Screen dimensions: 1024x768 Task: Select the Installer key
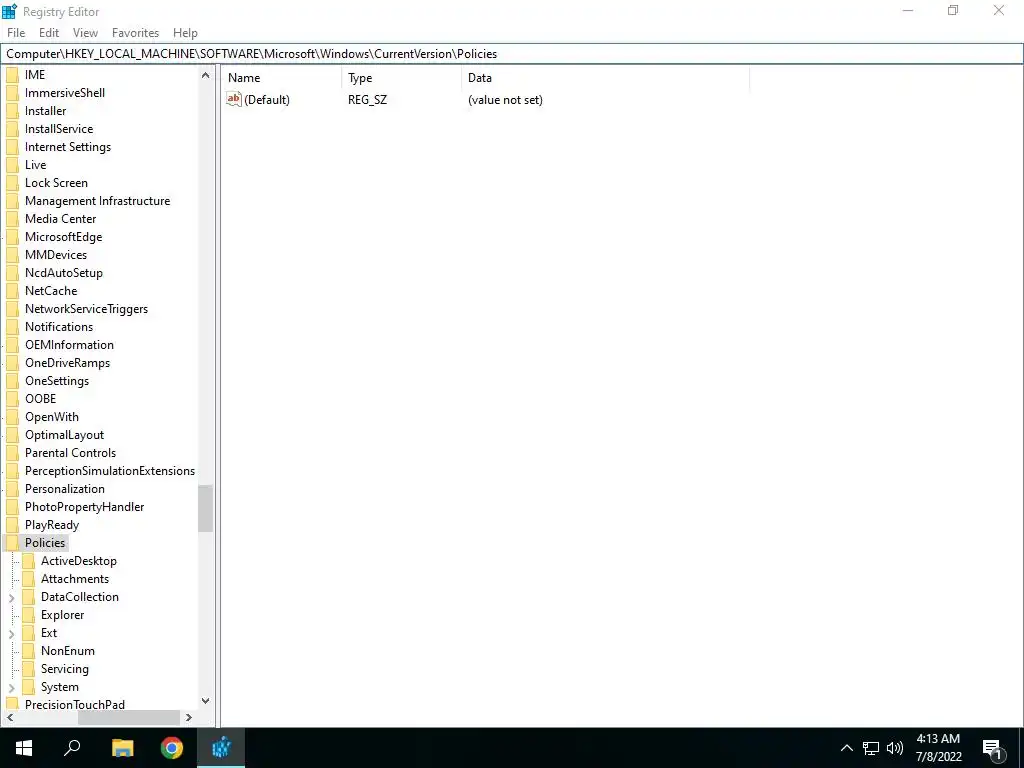click(x=45, y=111)
